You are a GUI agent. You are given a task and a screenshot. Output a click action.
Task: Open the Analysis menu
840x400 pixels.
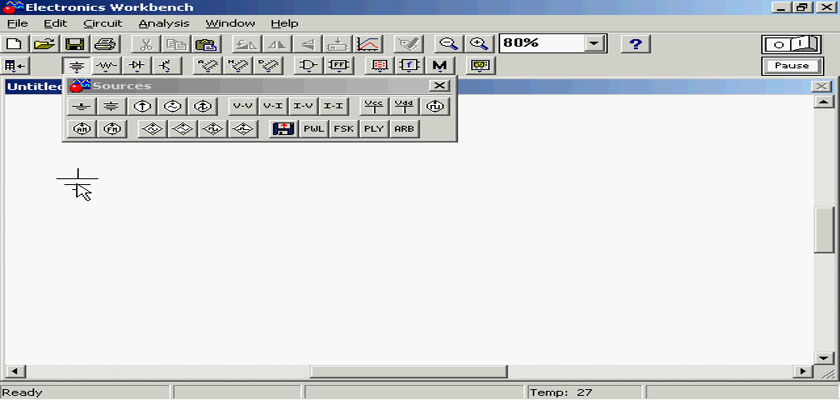click(x=164, y=24)
